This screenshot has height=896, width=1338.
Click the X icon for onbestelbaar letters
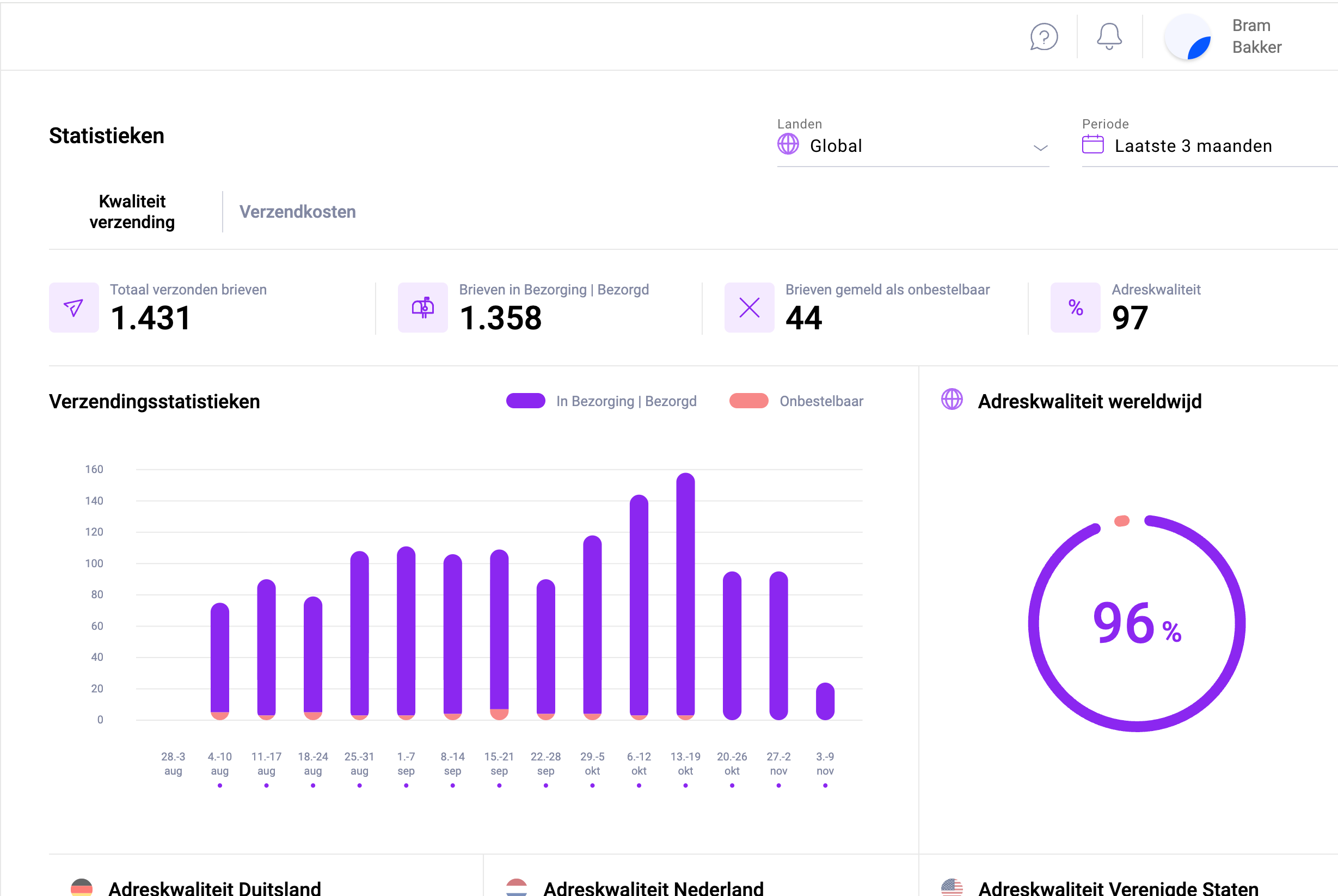[x=749, y=308]
